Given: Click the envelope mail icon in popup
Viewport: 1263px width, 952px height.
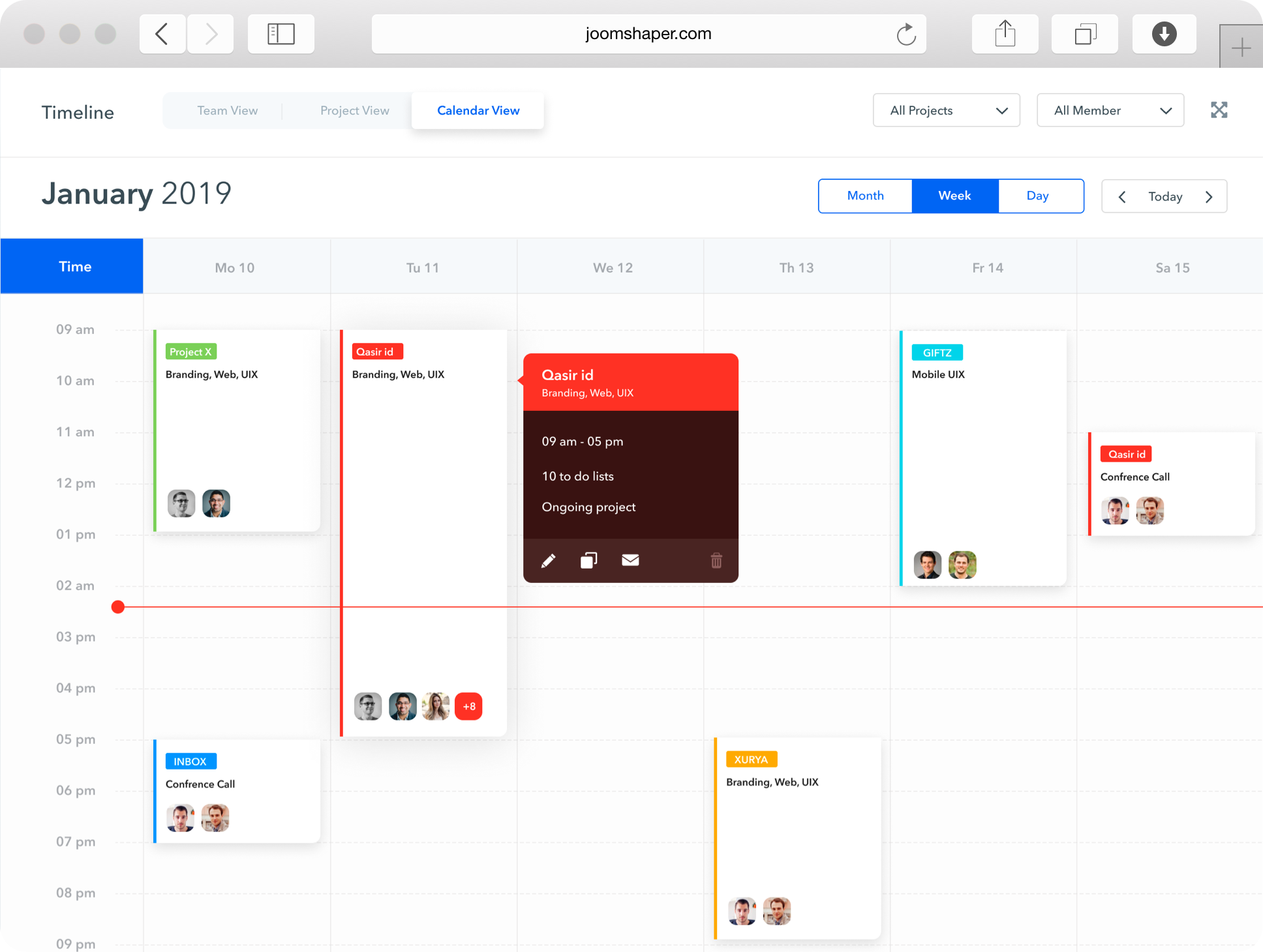Looking at the screenshot, I should point(630,560).
